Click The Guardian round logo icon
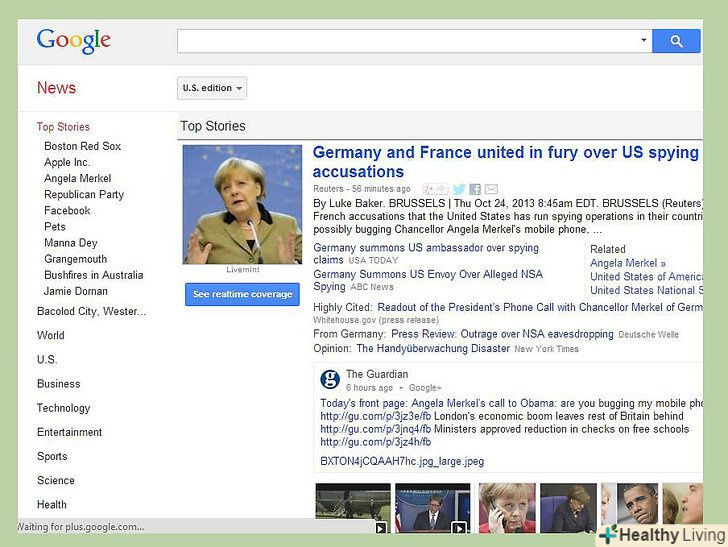 pyautogui.click(x=330, y=379)
